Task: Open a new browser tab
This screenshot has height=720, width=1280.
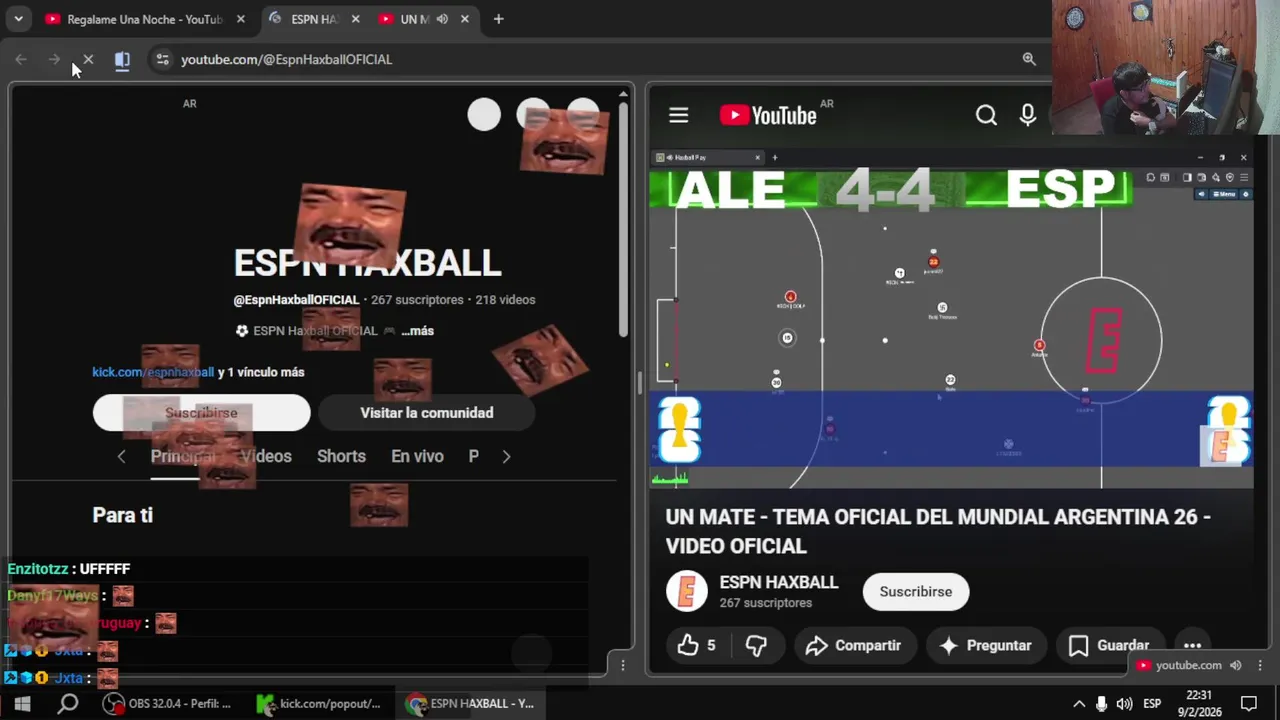Action: 498,19
